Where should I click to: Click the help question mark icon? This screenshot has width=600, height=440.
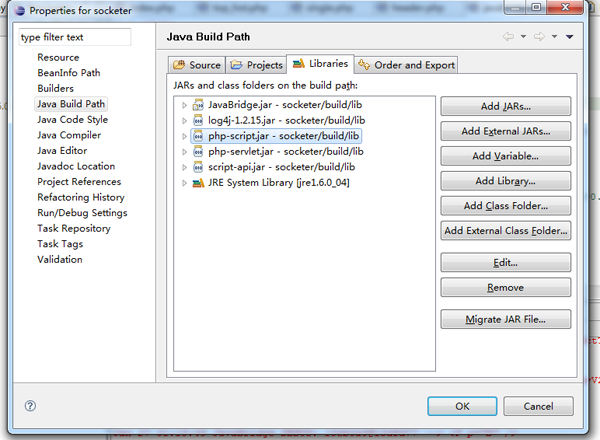[30, 407]
